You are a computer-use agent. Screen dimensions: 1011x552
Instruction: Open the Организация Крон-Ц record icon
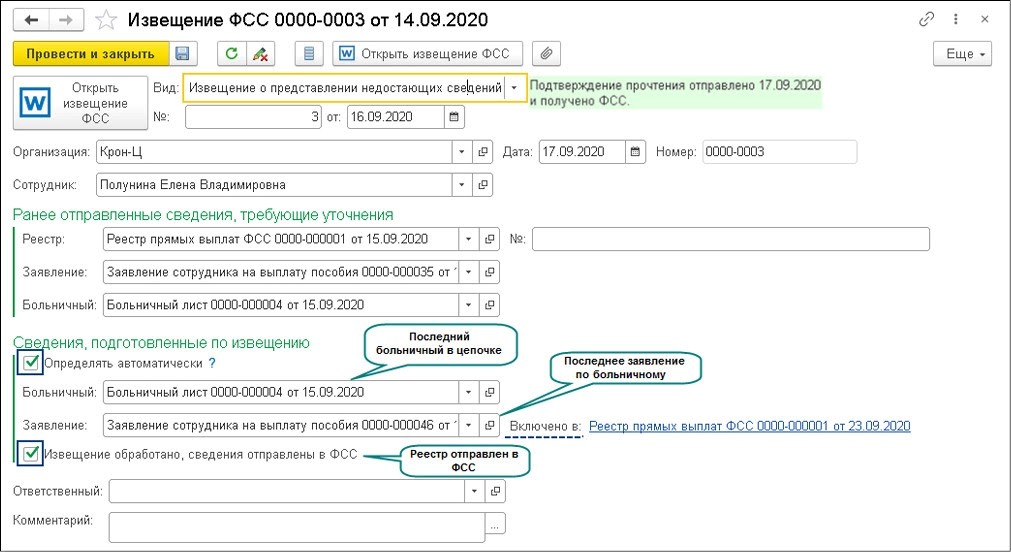click(484, 152)
